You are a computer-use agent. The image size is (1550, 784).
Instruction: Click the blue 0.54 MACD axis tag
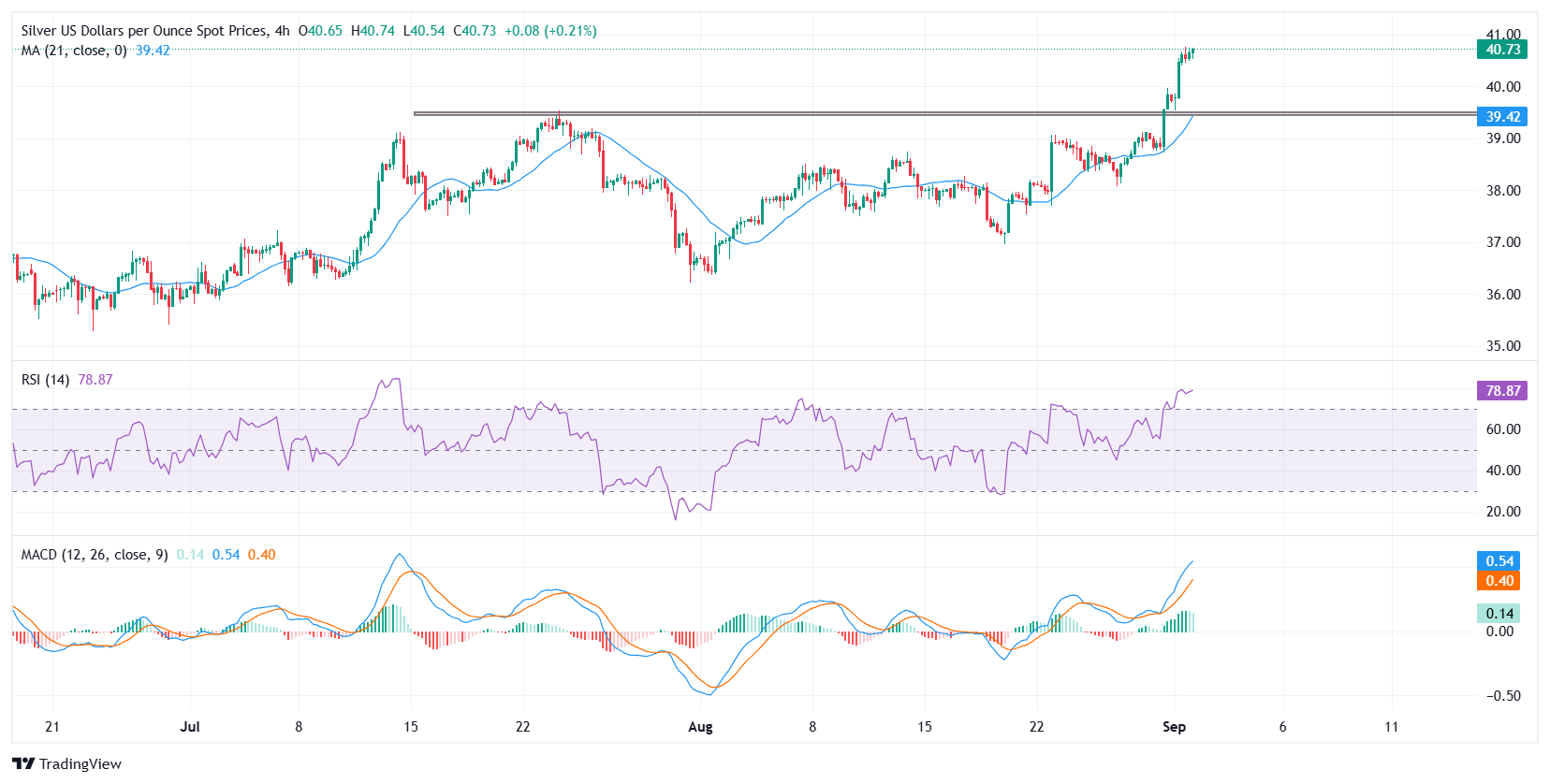[1499, 561]
